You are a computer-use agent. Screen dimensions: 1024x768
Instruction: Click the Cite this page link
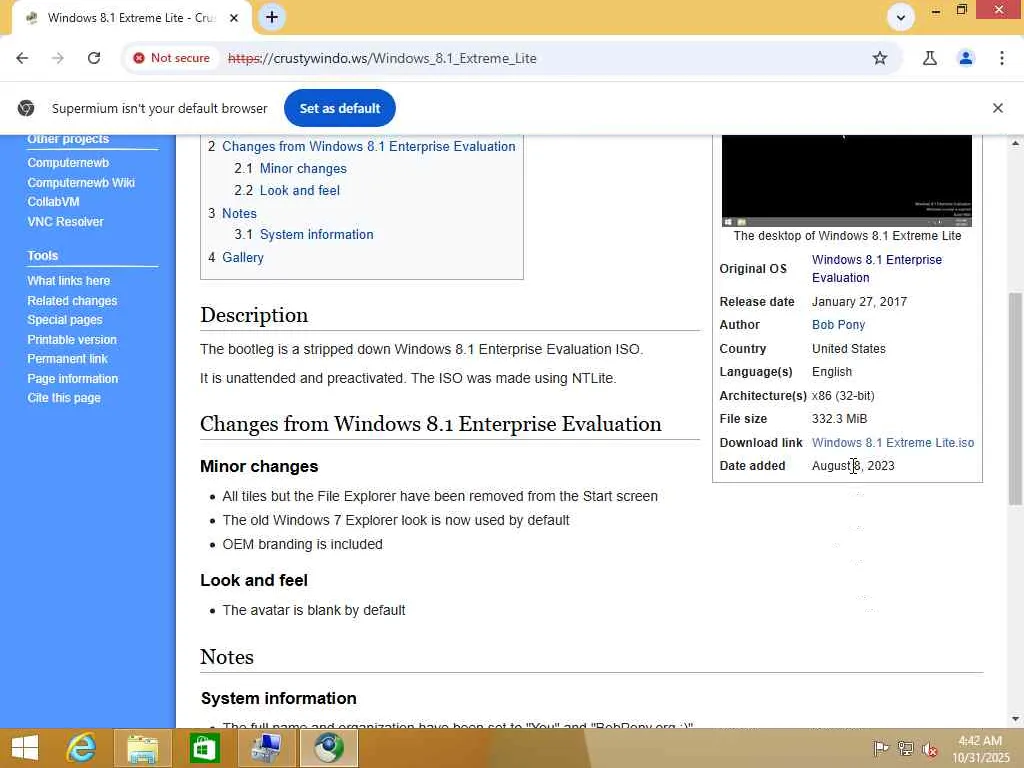pos(64,398)
